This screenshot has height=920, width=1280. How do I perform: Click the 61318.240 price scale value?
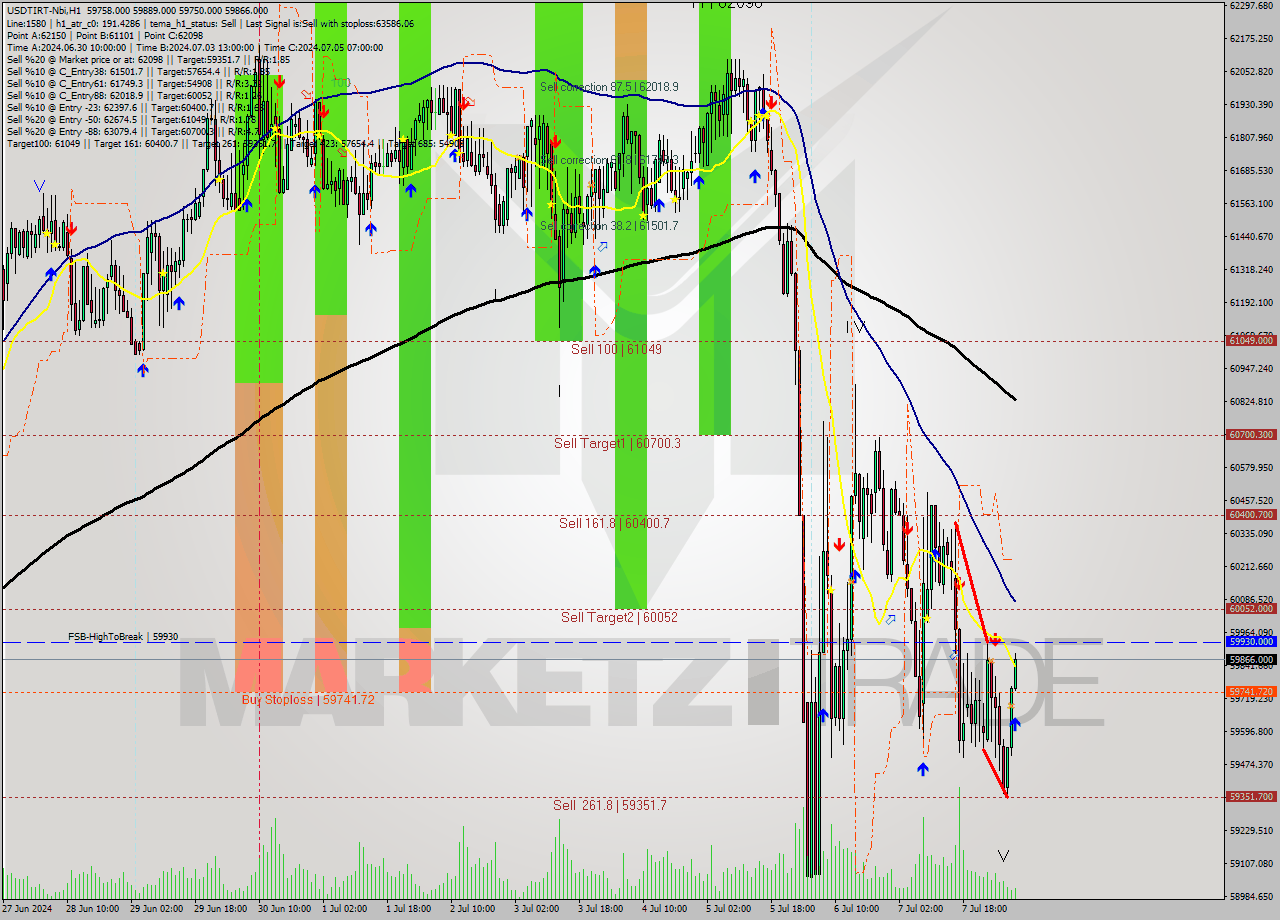pos(1250,269)
